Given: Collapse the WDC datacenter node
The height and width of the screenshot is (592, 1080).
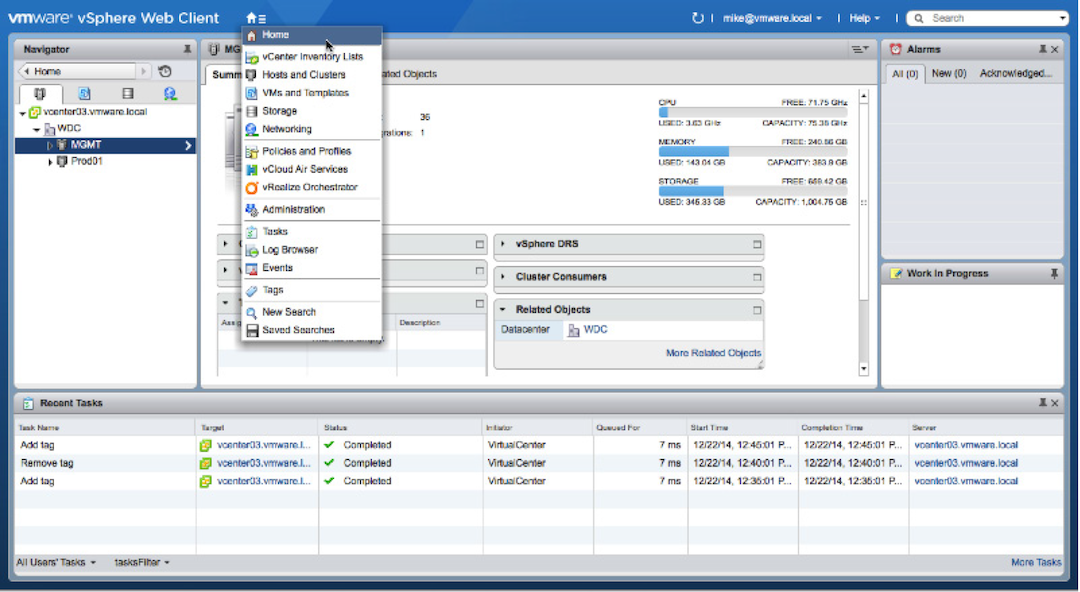Looking at the screenshot, I should click(37, 130).
